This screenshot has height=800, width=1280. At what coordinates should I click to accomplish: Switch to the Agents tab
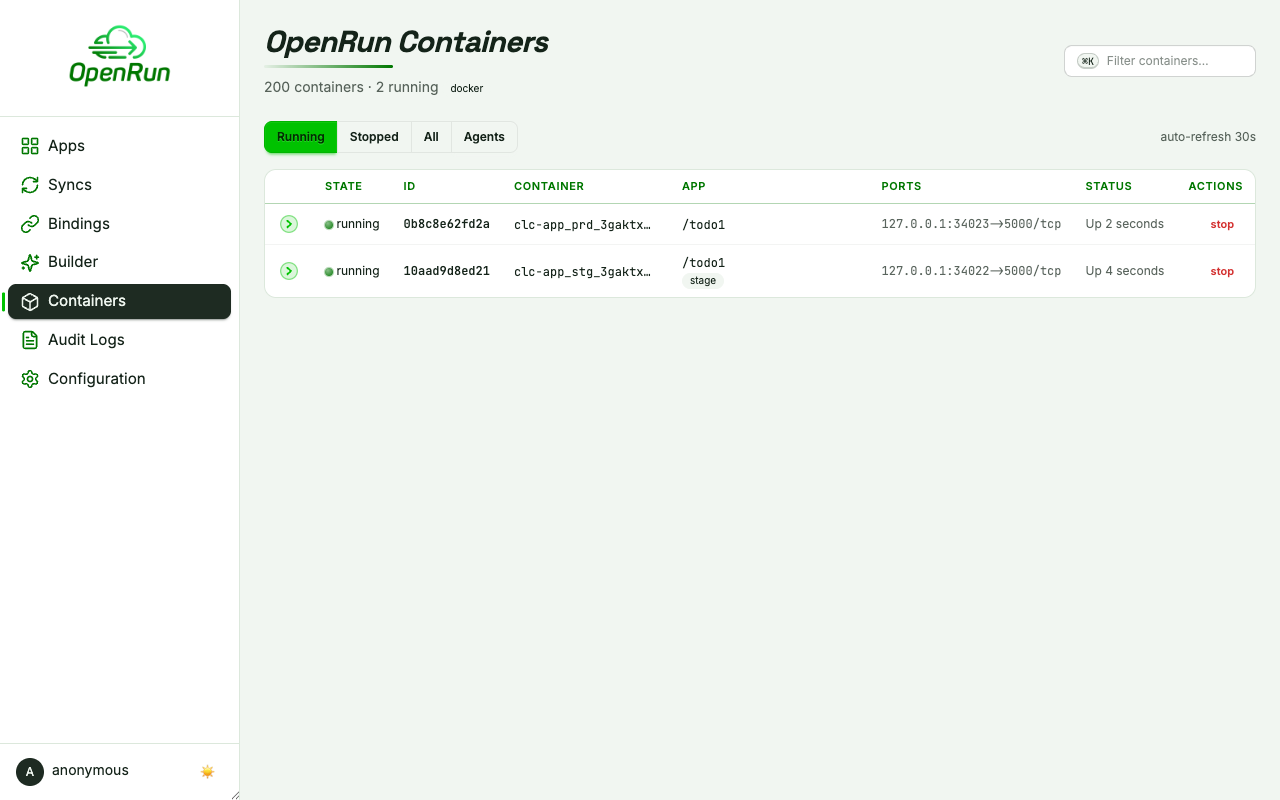click(484, 137)
